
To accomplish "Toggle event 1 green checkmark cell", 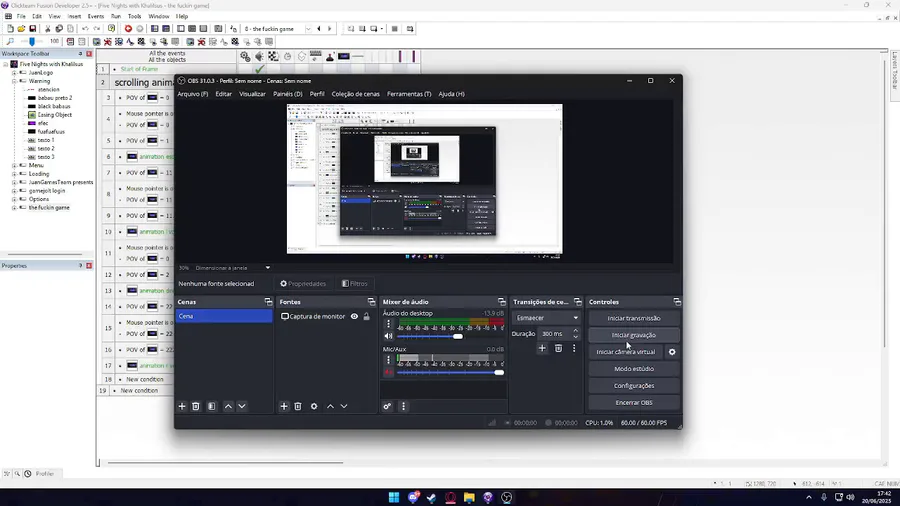I will pyautogui.click(x=259, y=69).
